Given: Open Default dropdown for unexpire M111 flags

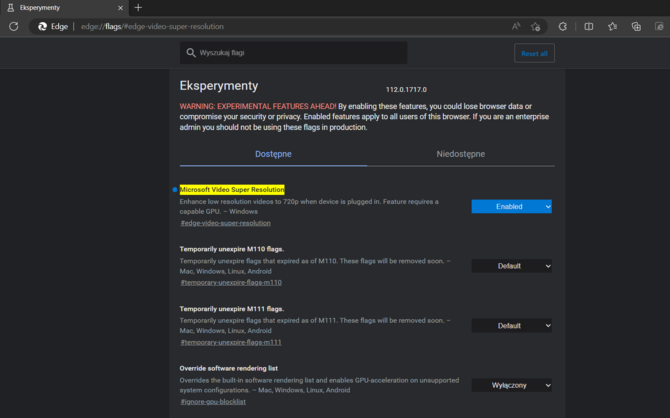Looking at the screenshot, I should [x=511, y=326].
